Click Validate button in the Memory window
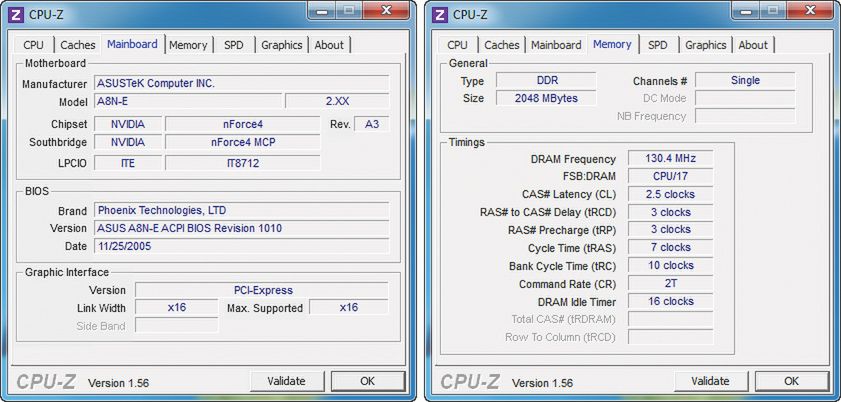 (710, 381)
